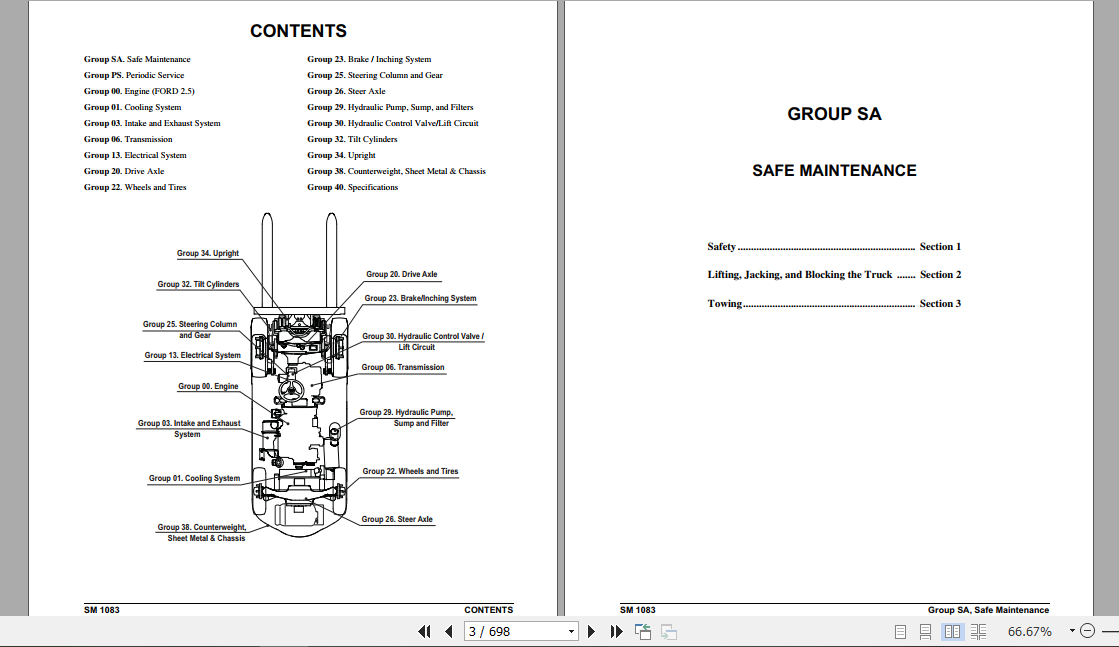
Task: Click the 'Group 26. Steer Axle' diagram label
Action: pos(398,519)
